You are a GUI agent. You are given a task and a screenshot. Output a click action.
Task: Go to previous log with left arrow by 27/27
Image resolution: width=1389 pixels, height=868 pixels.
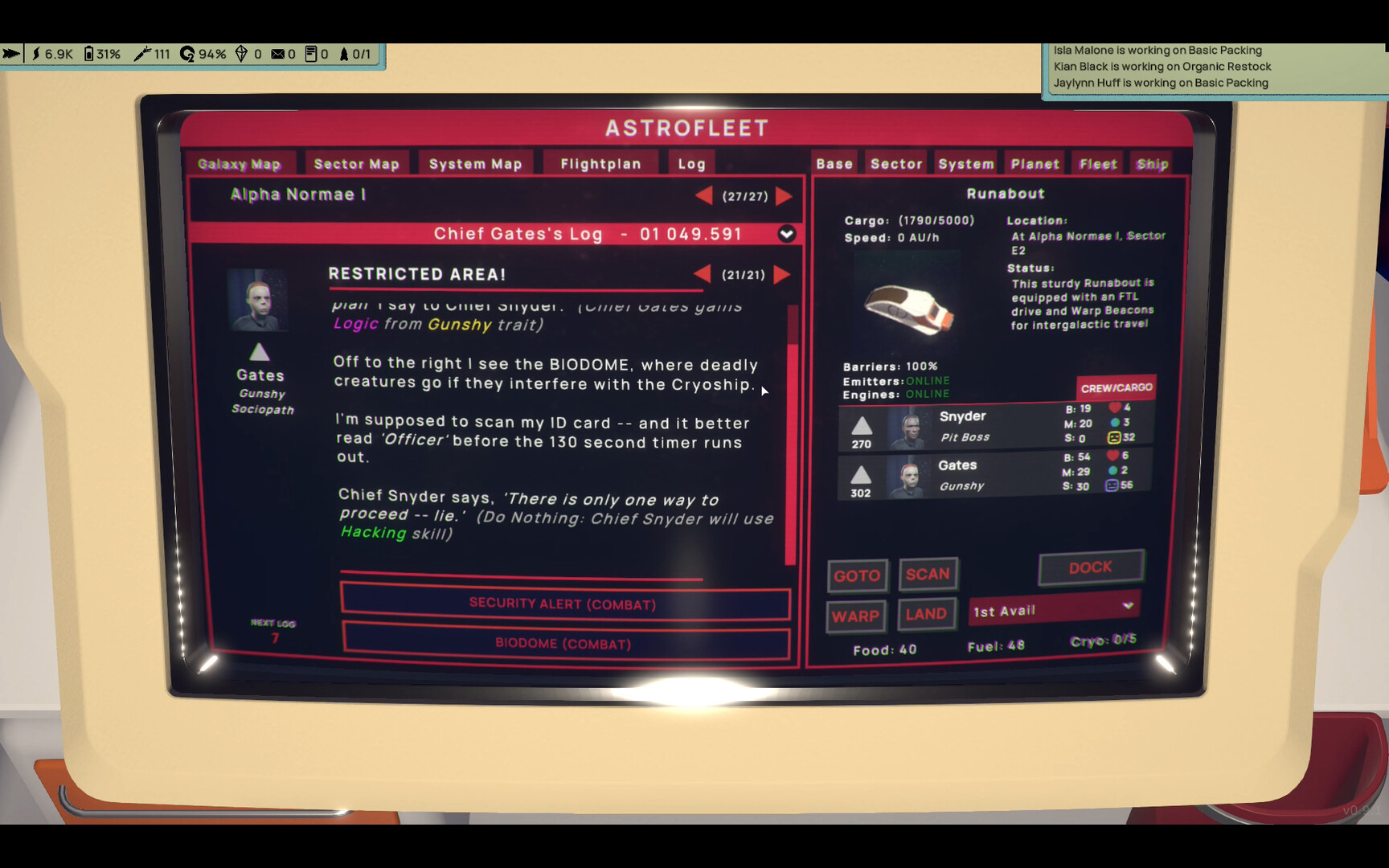(704, 195)
